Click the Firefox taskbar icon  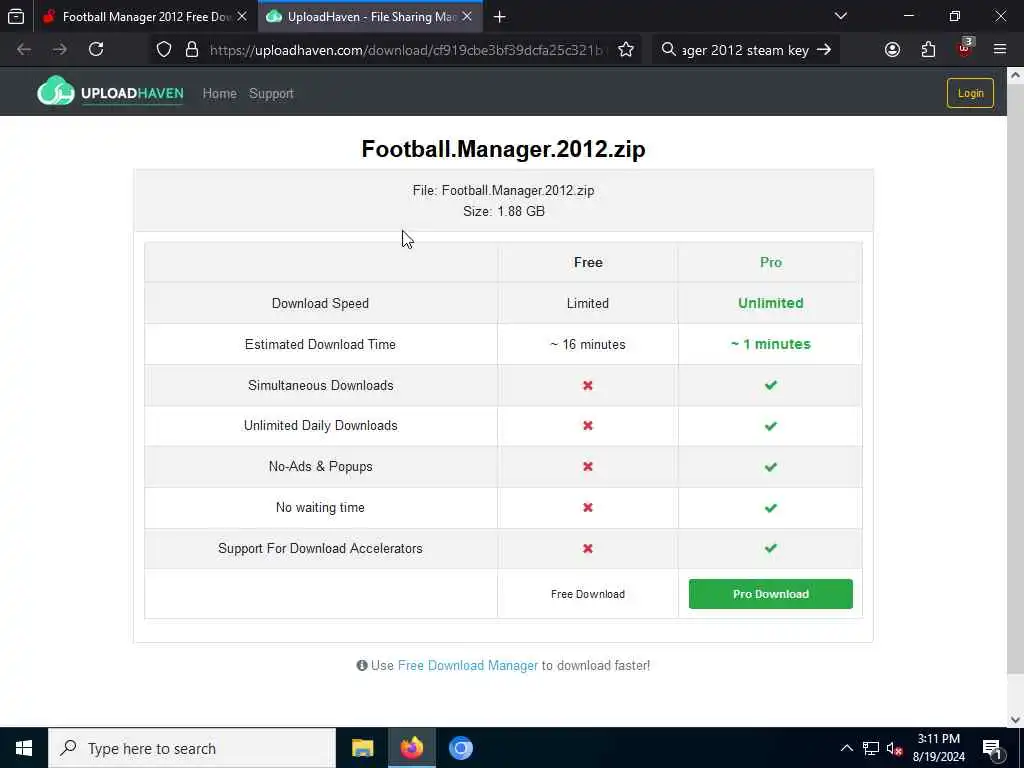click(411, 748)
